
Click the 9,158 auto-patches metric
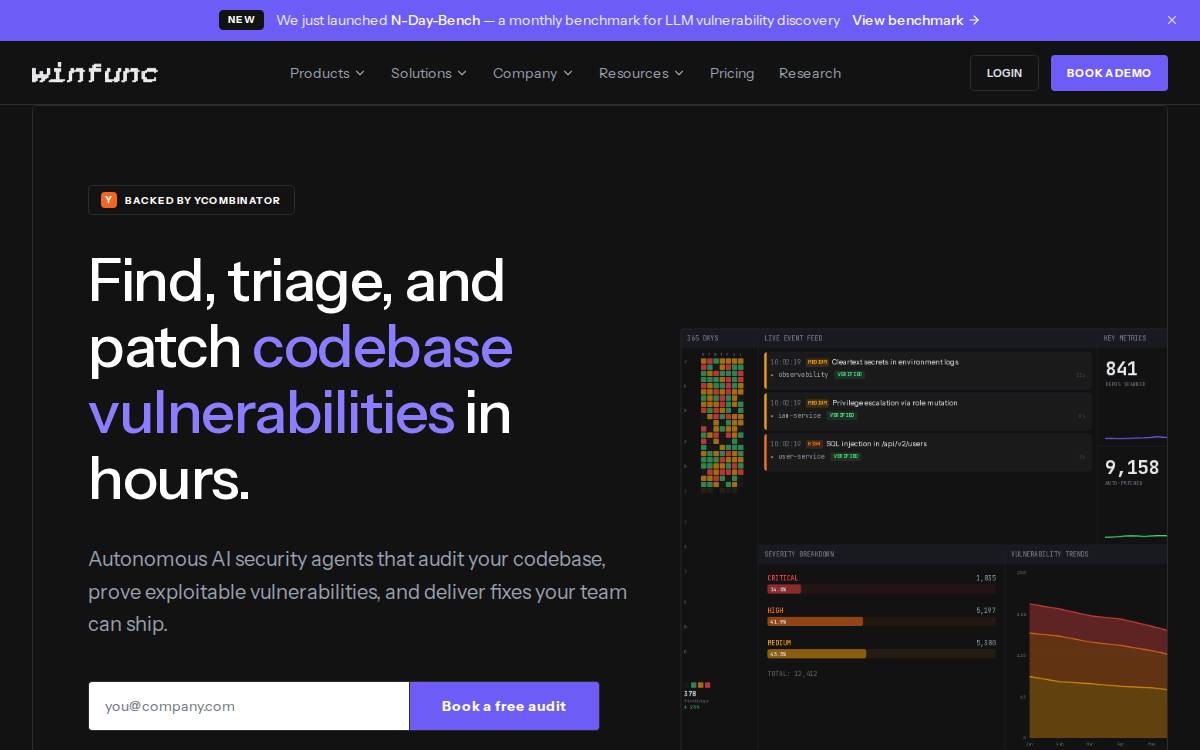pos(1132,467)
